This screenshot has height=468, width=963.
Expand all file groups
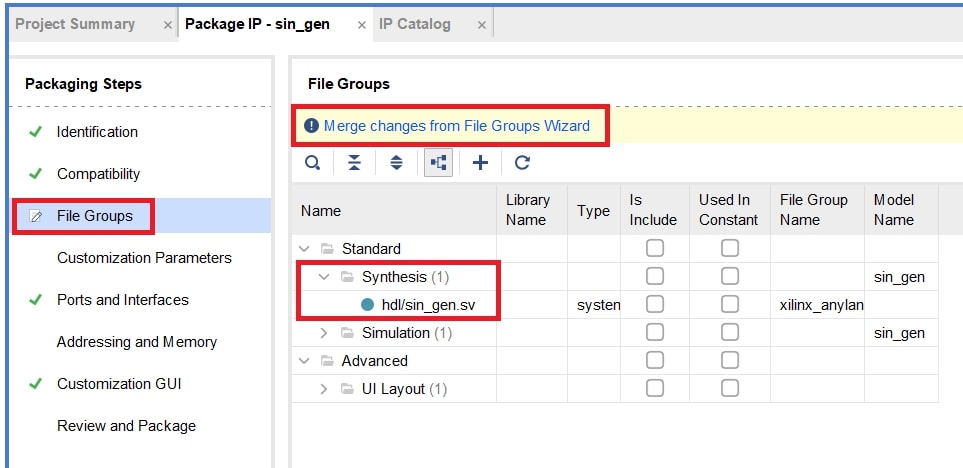[x=397, y=163]
